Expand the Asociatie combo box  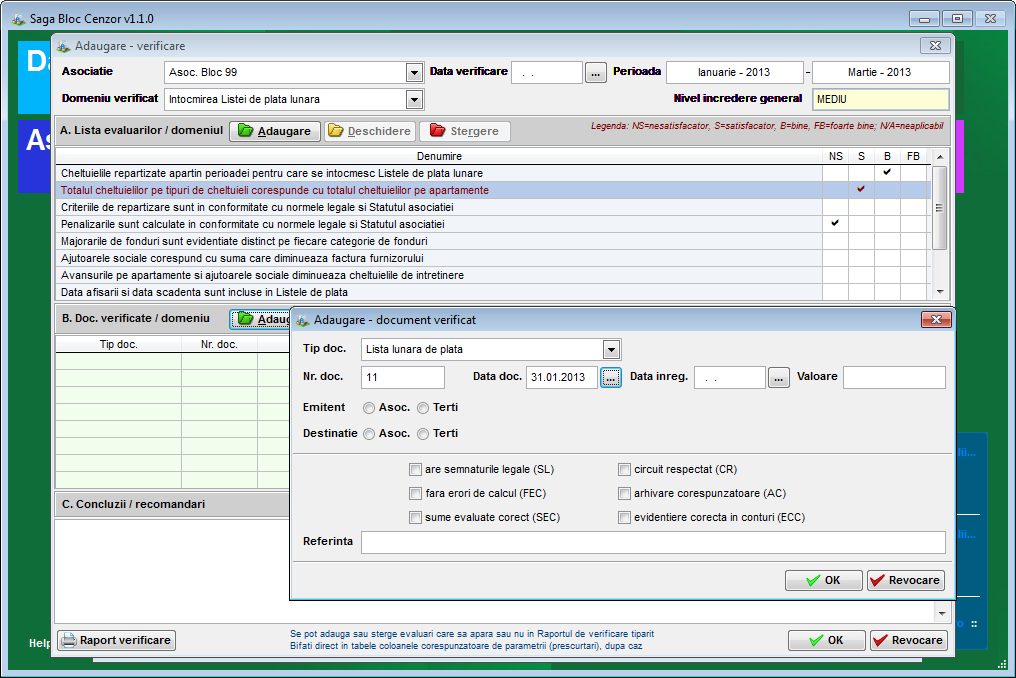click(x=414, y=73)
